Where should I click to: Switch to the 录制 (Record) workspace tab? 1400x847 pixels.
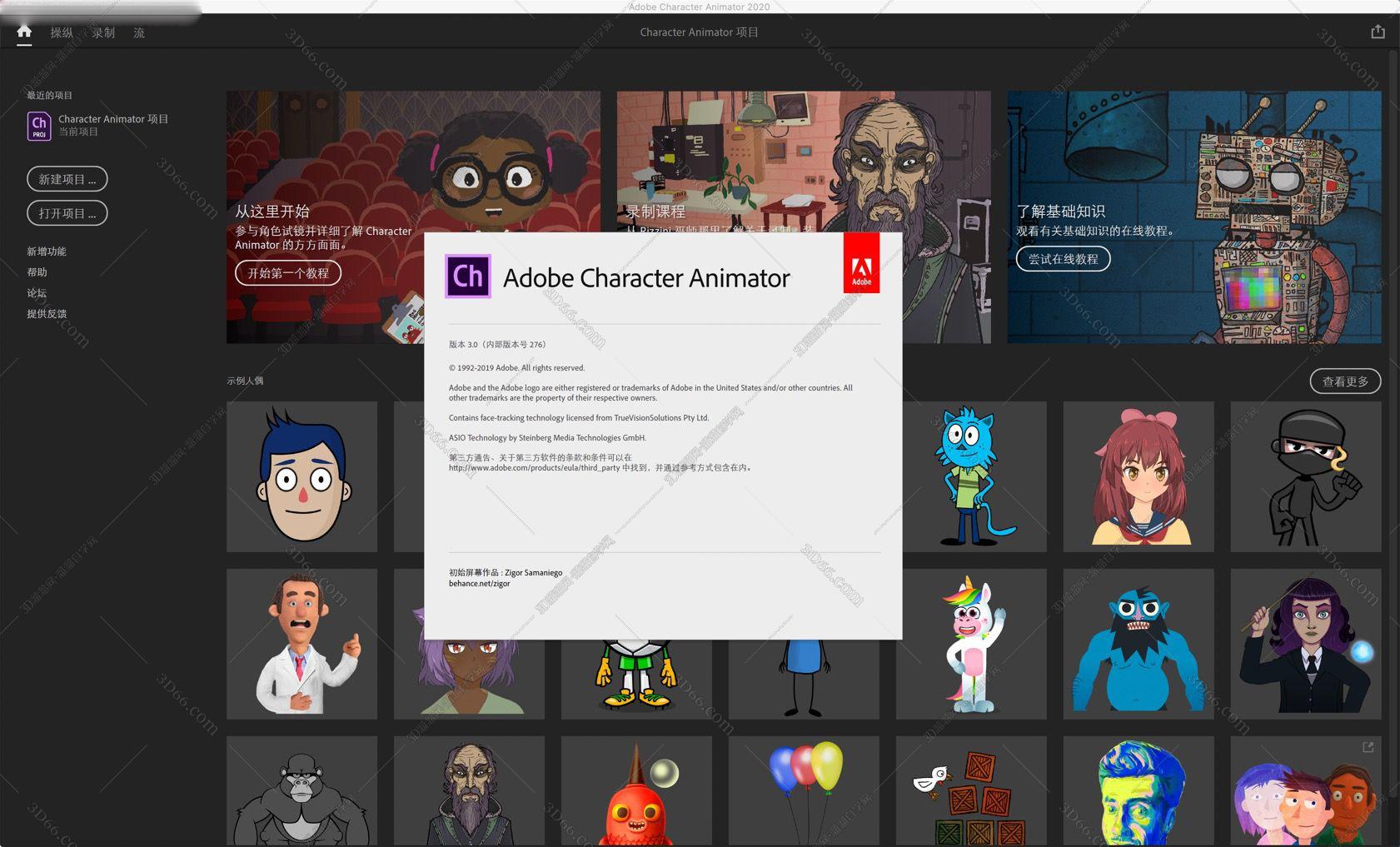[x=103, y=32]
